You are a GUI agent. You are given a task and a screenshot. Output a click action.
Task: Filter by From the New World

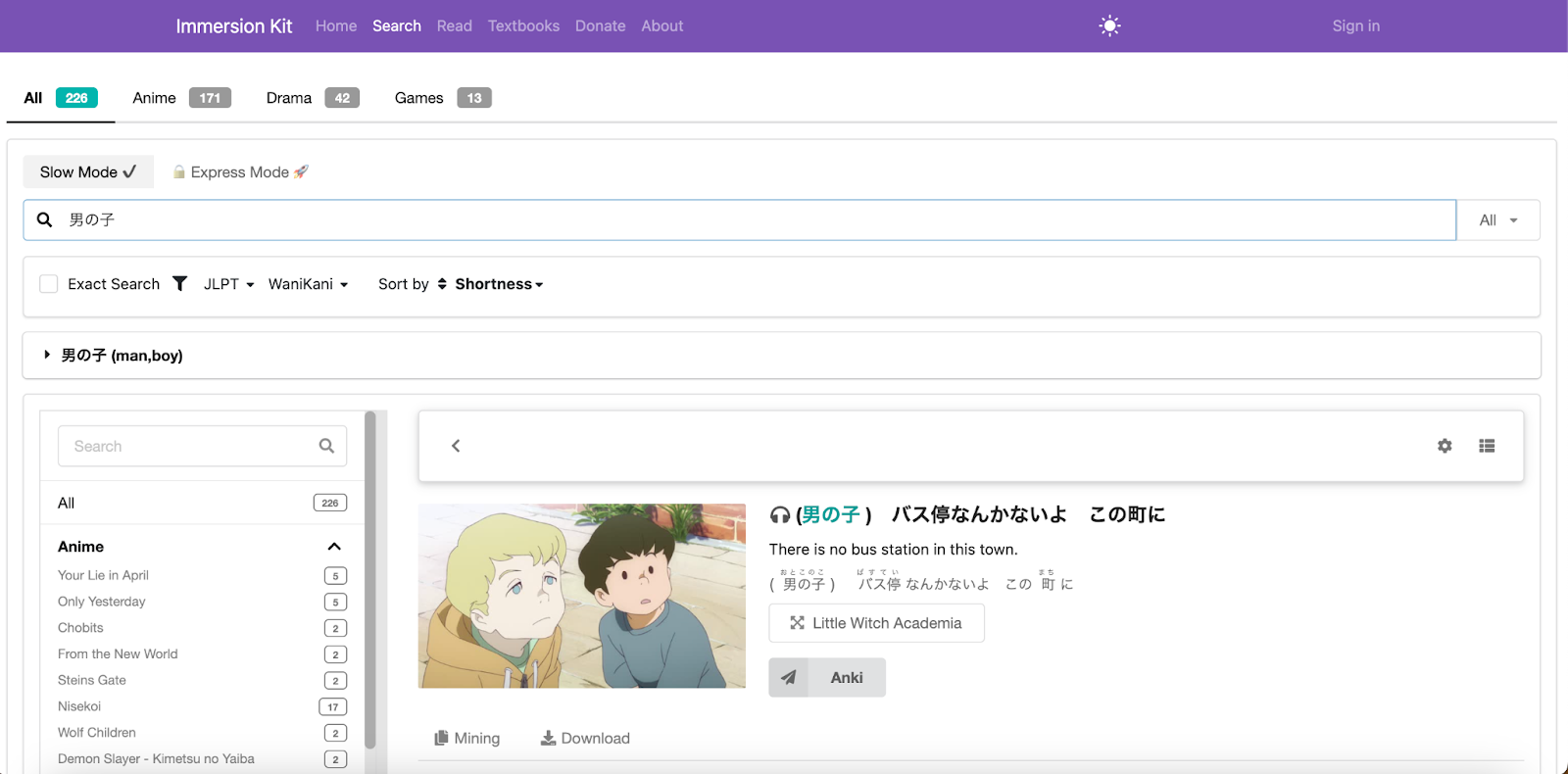(202, 653)
